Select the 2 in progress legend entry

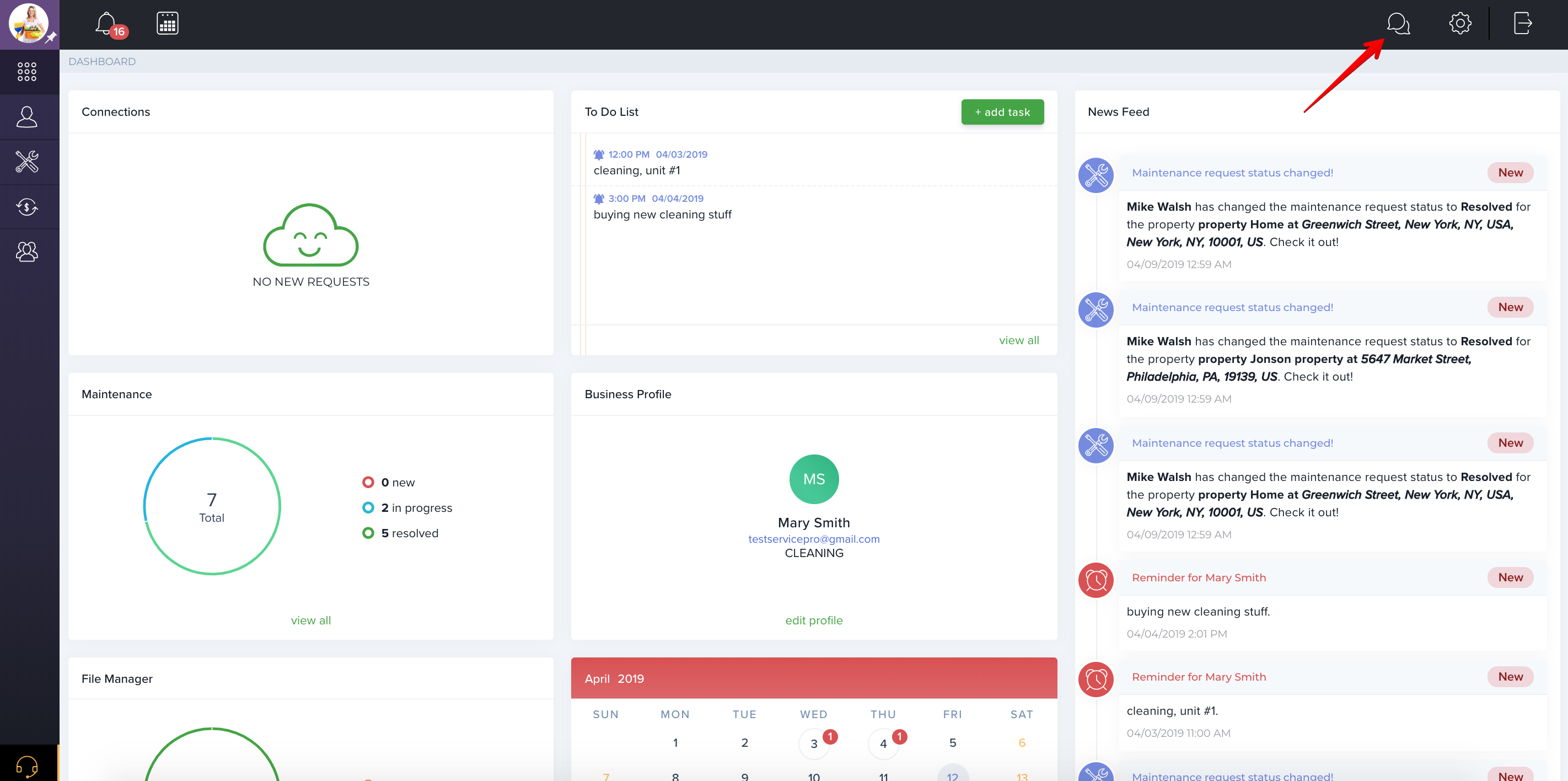pos(407,507)
